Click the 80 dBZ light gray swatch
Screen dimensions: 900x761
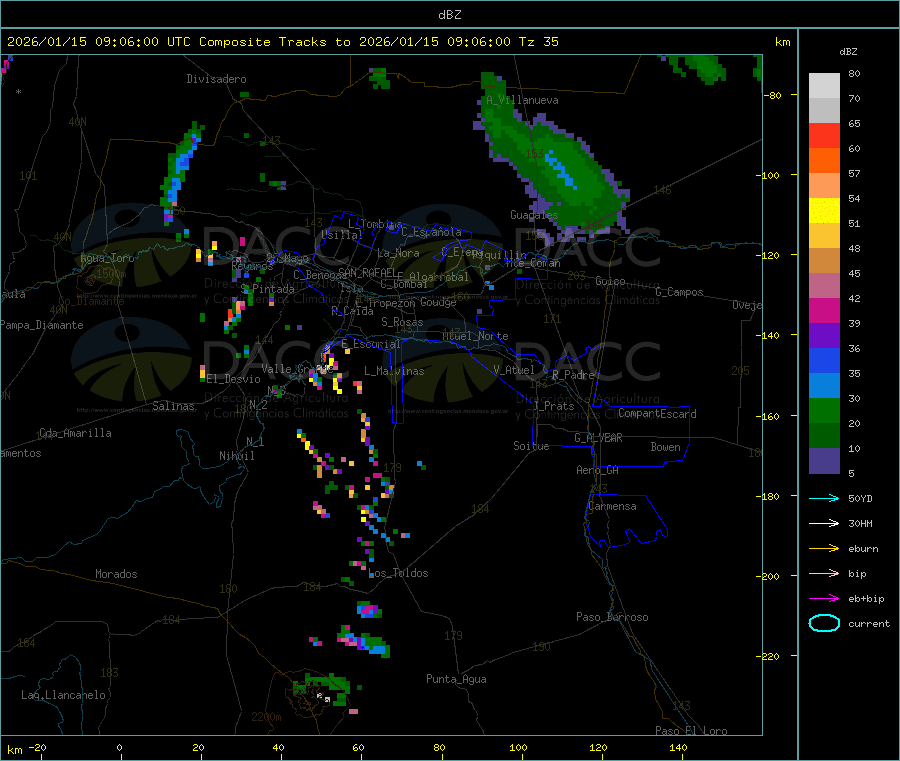pos(824,86)
